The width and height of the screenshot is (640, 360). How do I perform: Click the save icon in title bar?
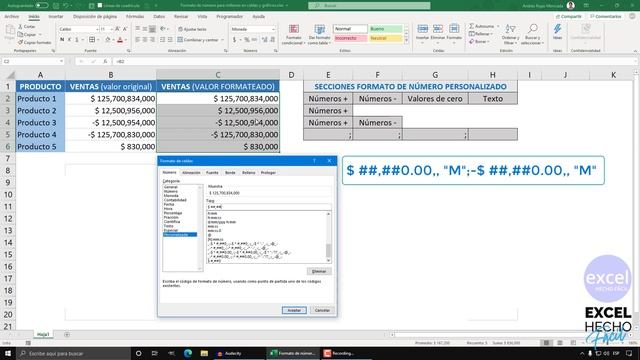(56, 6)
